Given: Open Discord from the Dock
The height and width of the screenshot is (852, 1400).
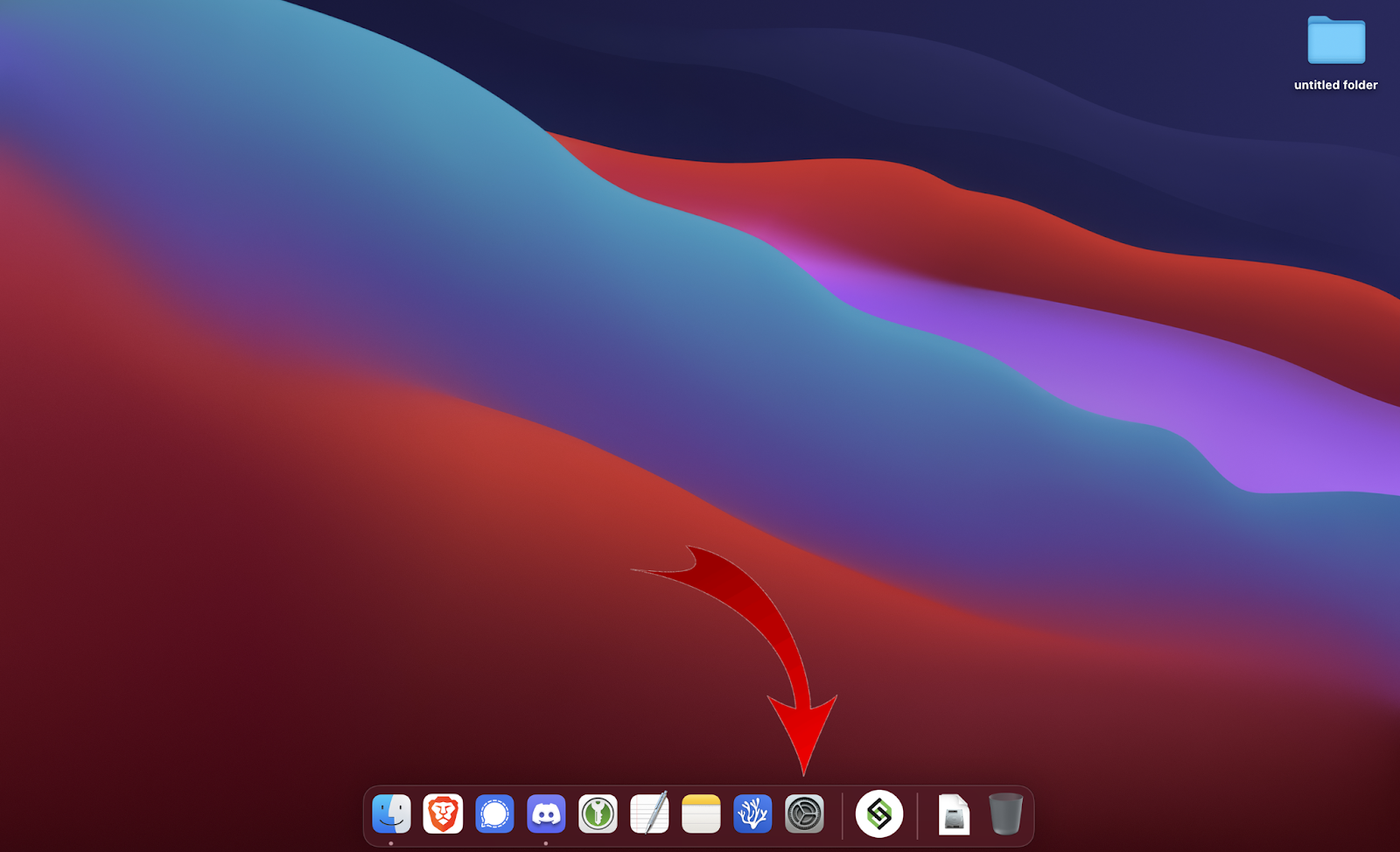Looking at the screenshot, I should tap(546, 814).
